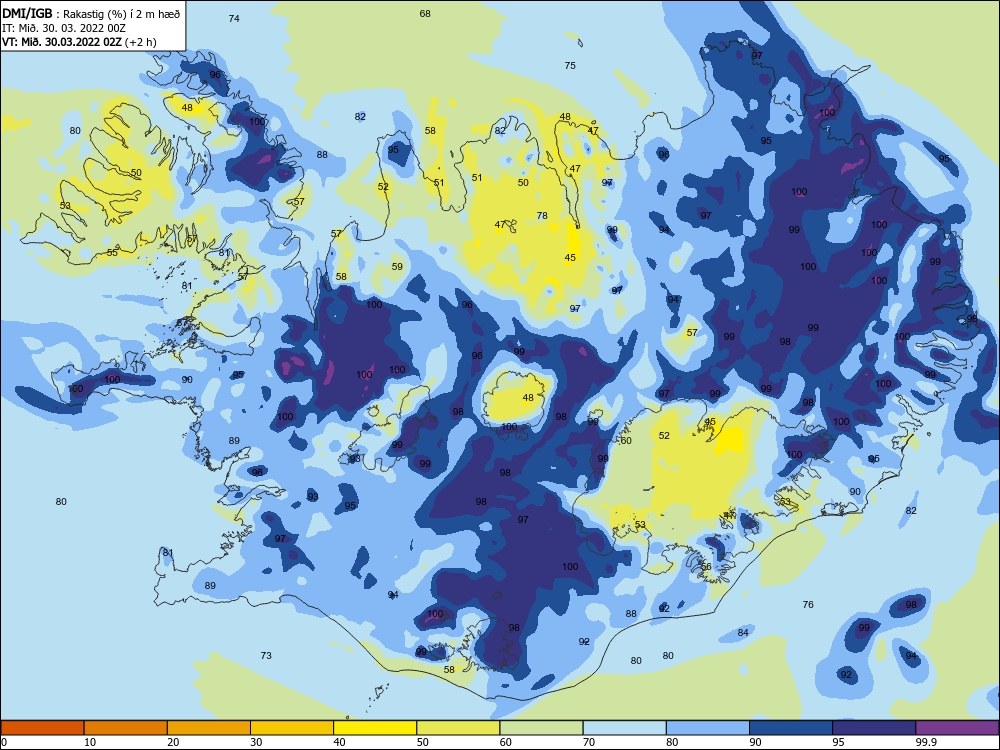Pick the 90–95 blue legend swatch

[x=791, y=728]
